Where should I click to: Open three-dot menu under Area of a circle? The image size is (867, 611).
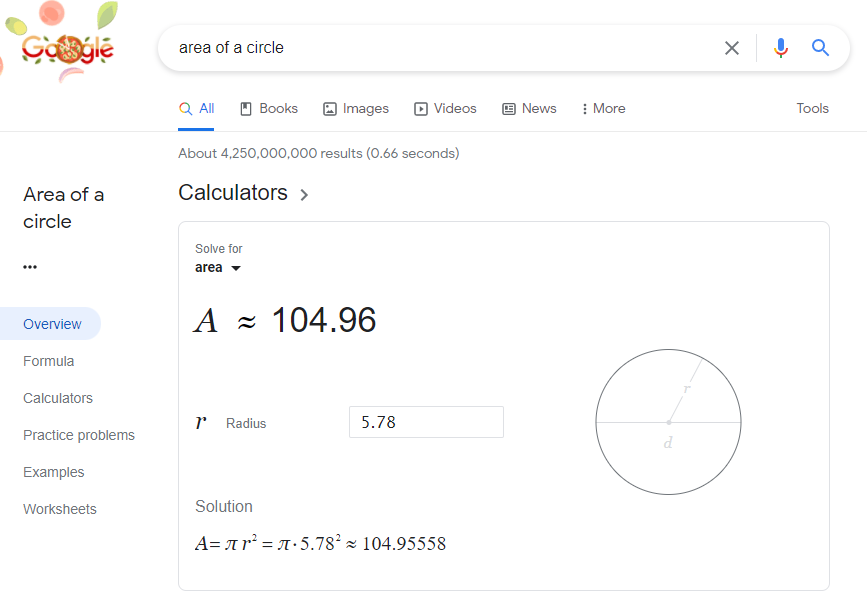30,267
